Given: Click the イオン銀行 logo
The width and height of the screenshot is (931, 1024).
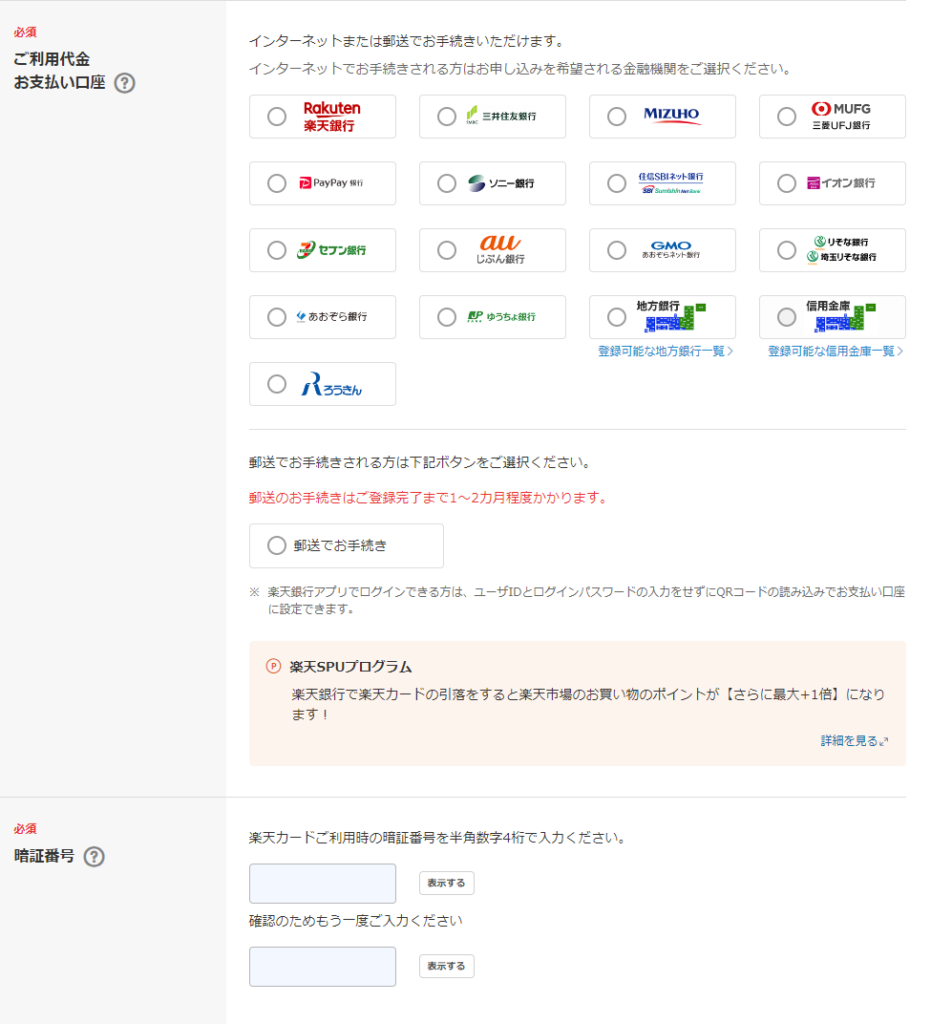Looking at the screenshot, I should [x=841, y=183].
